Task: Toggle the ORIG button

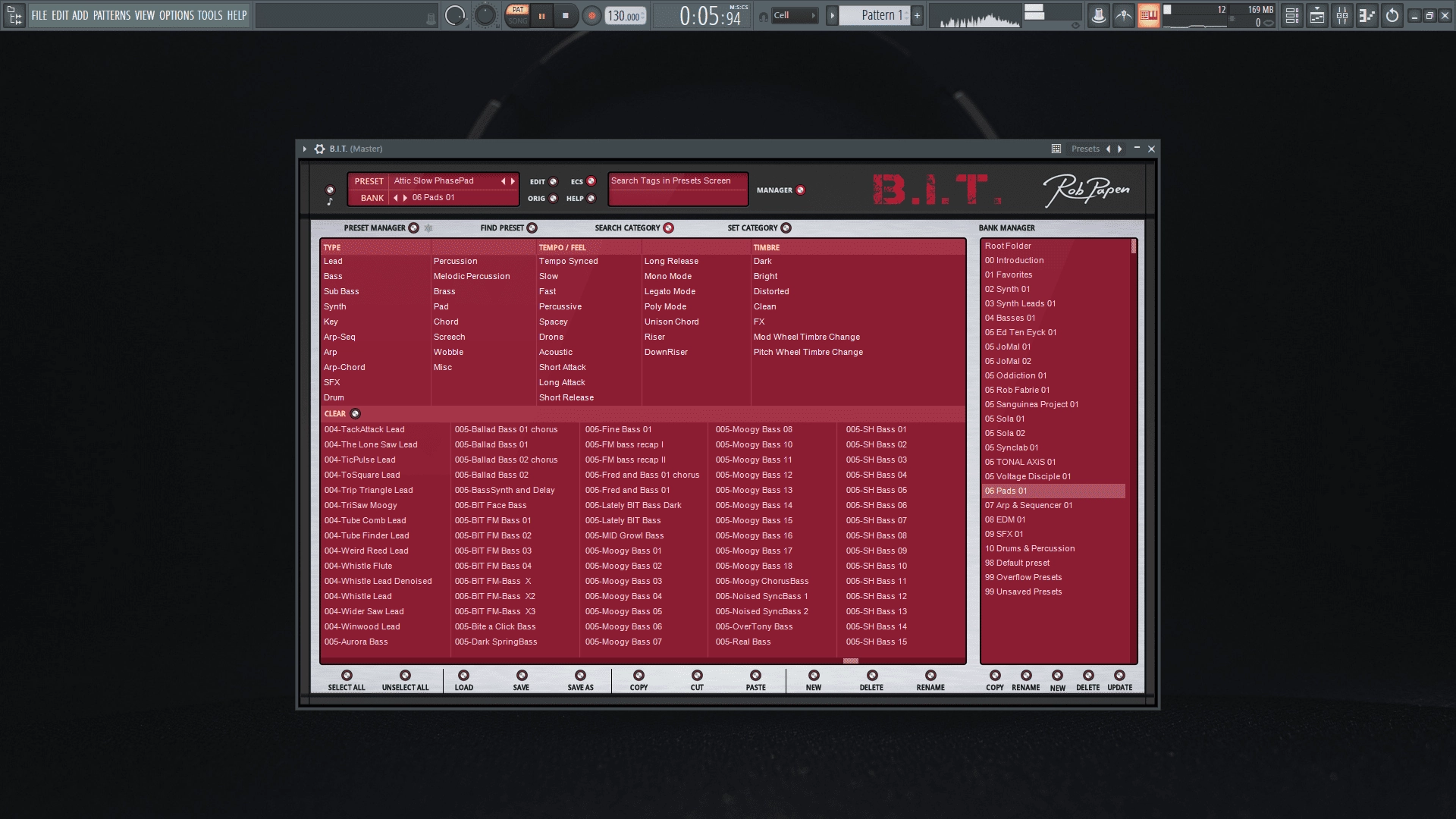Action: pyautogui.click(x=553, y=198)
